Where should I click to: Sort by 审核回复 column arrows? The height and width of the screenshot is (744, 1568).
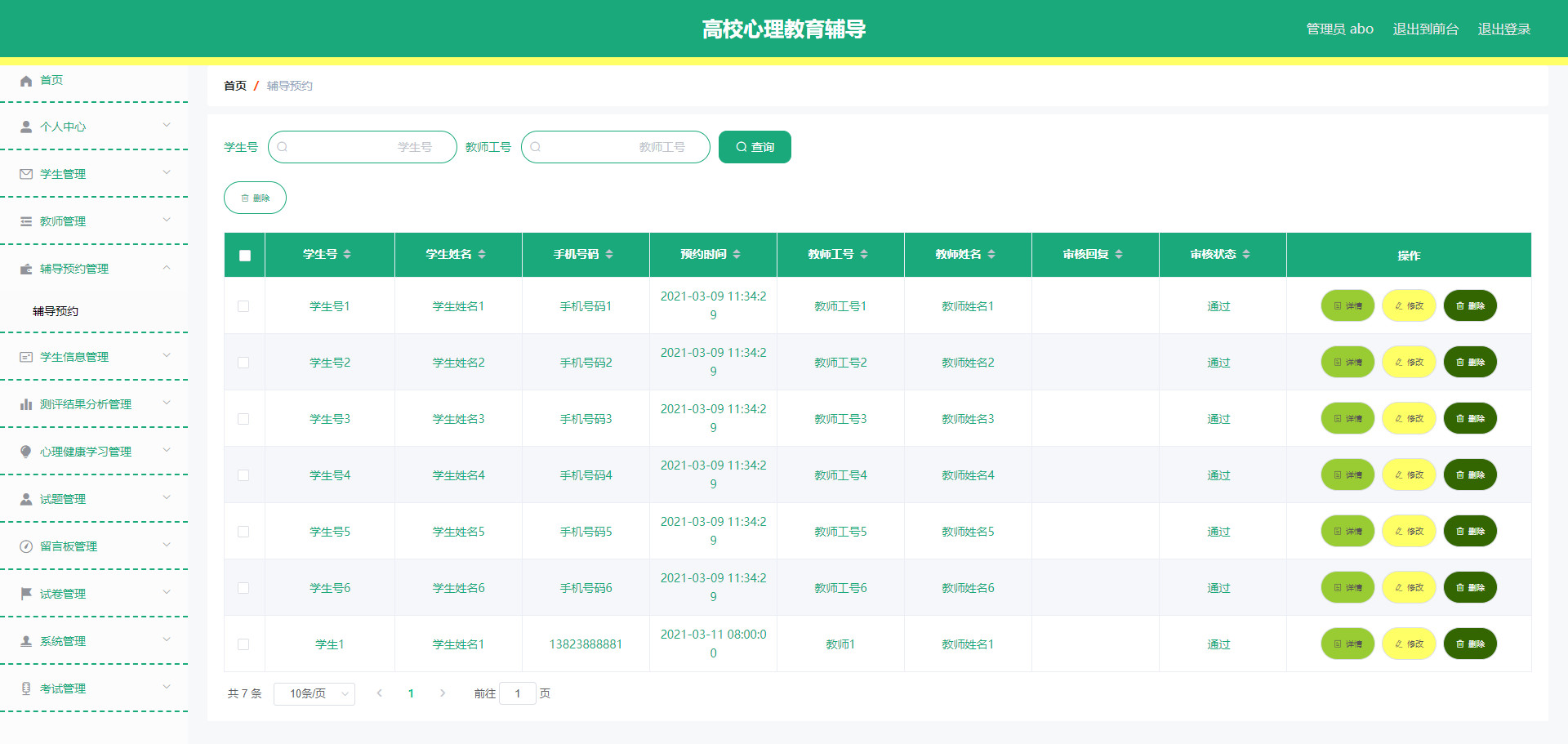[x=1119, y=255]
